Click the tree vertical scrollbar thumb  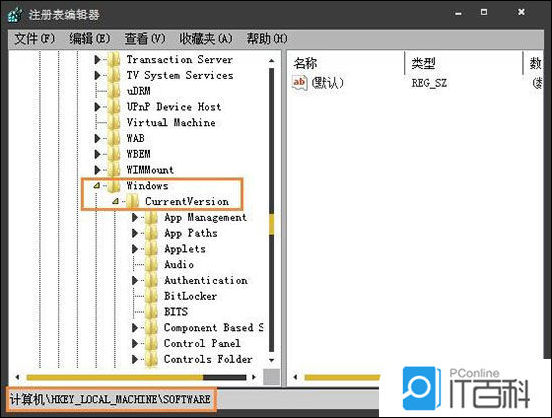(x=271, y=224)
